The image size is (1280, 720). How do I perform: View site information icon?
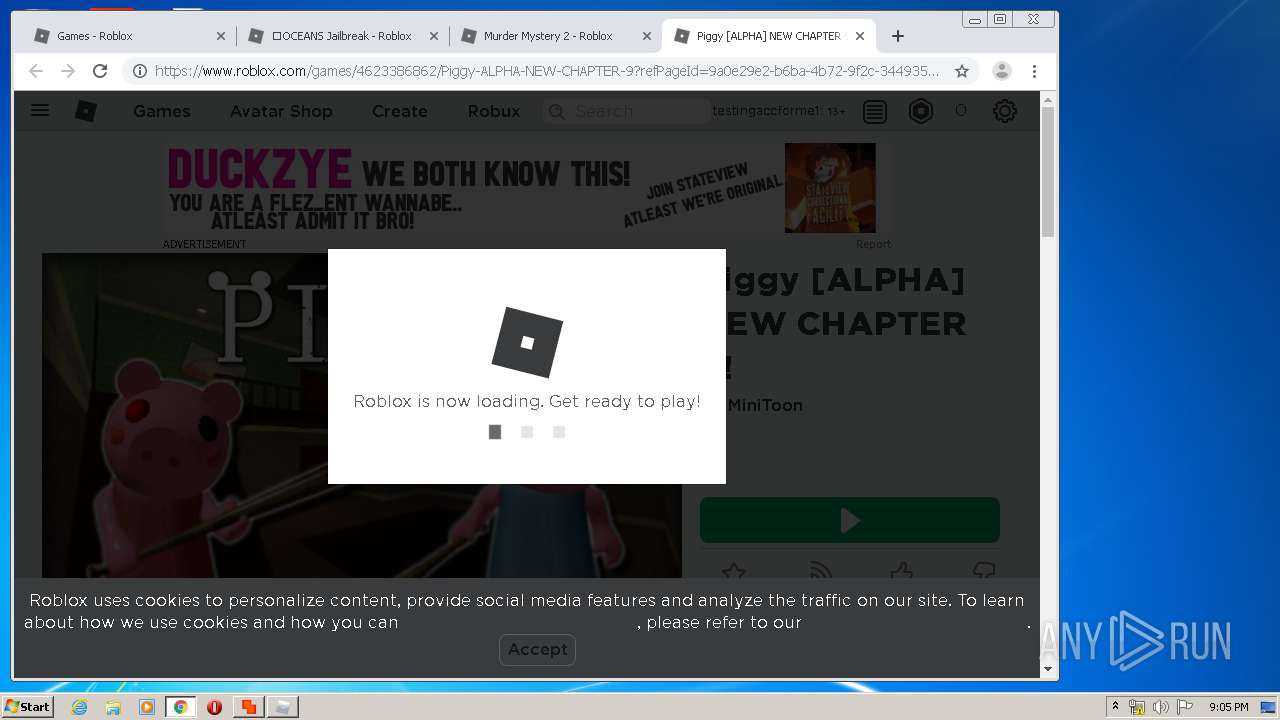point(140,71)
